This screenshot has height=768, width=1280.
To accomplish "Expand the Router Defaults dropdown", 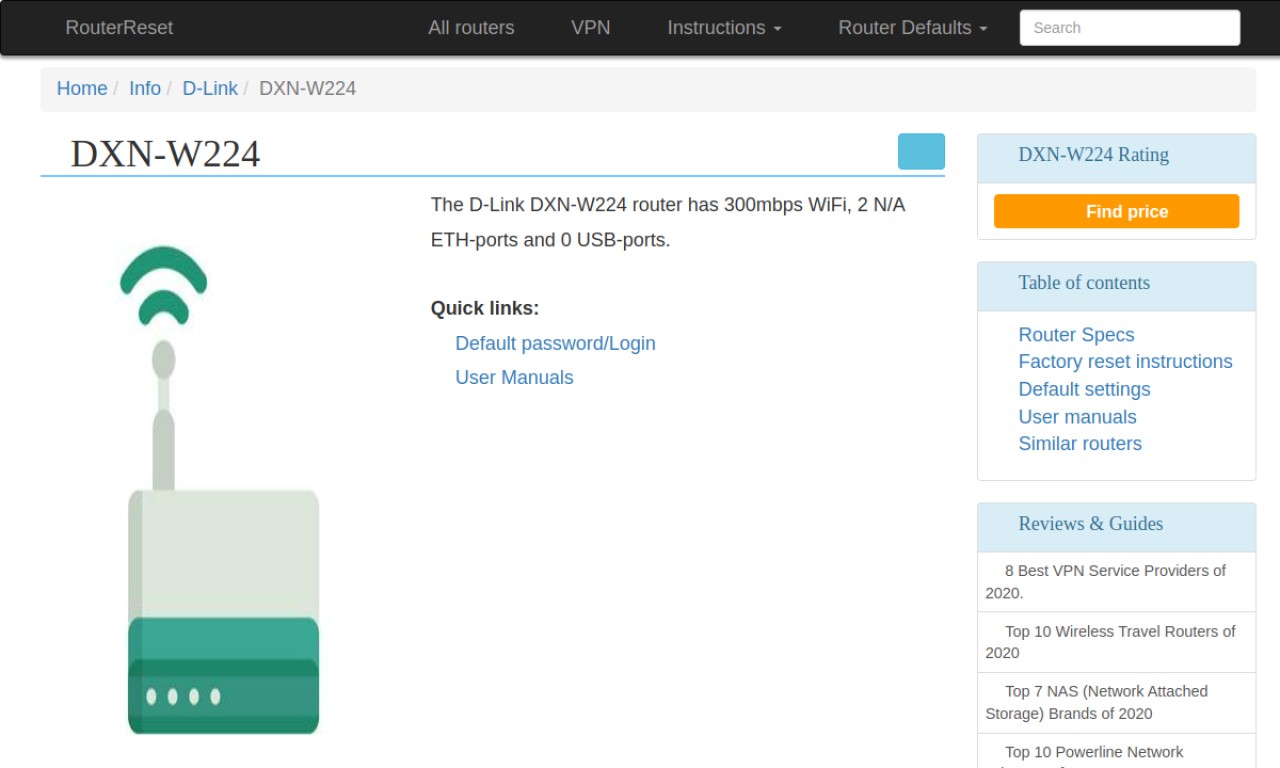I will point(913,28).
